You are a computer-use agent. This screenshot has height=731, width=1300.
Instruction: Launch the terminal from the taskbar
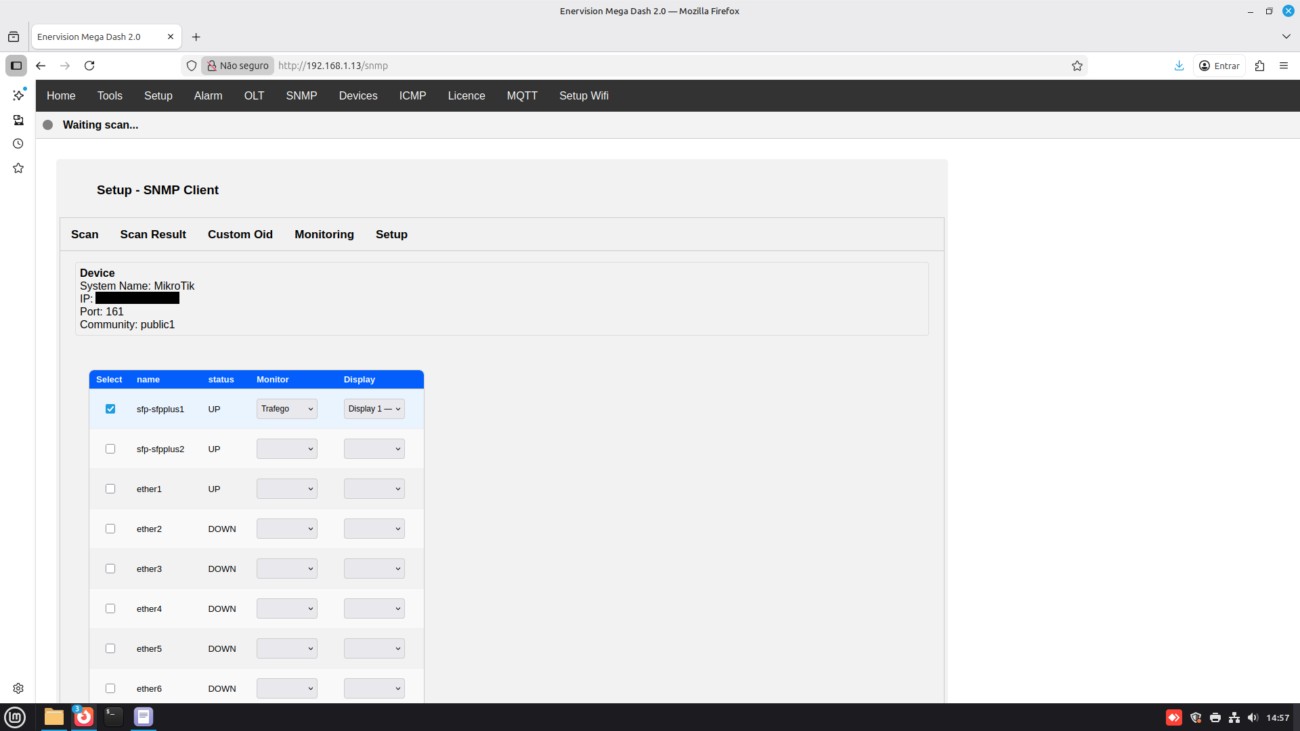pos(114,716)
